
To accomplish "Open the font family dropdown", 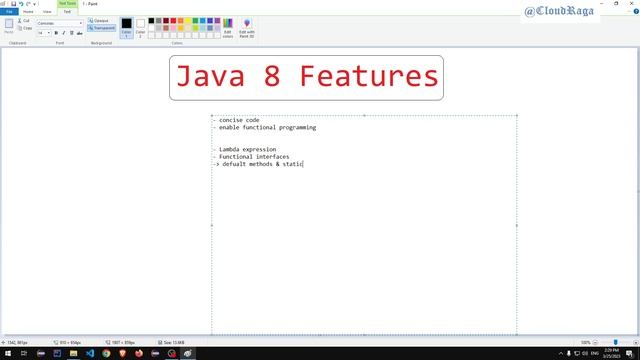I will [x=80, y=23].
